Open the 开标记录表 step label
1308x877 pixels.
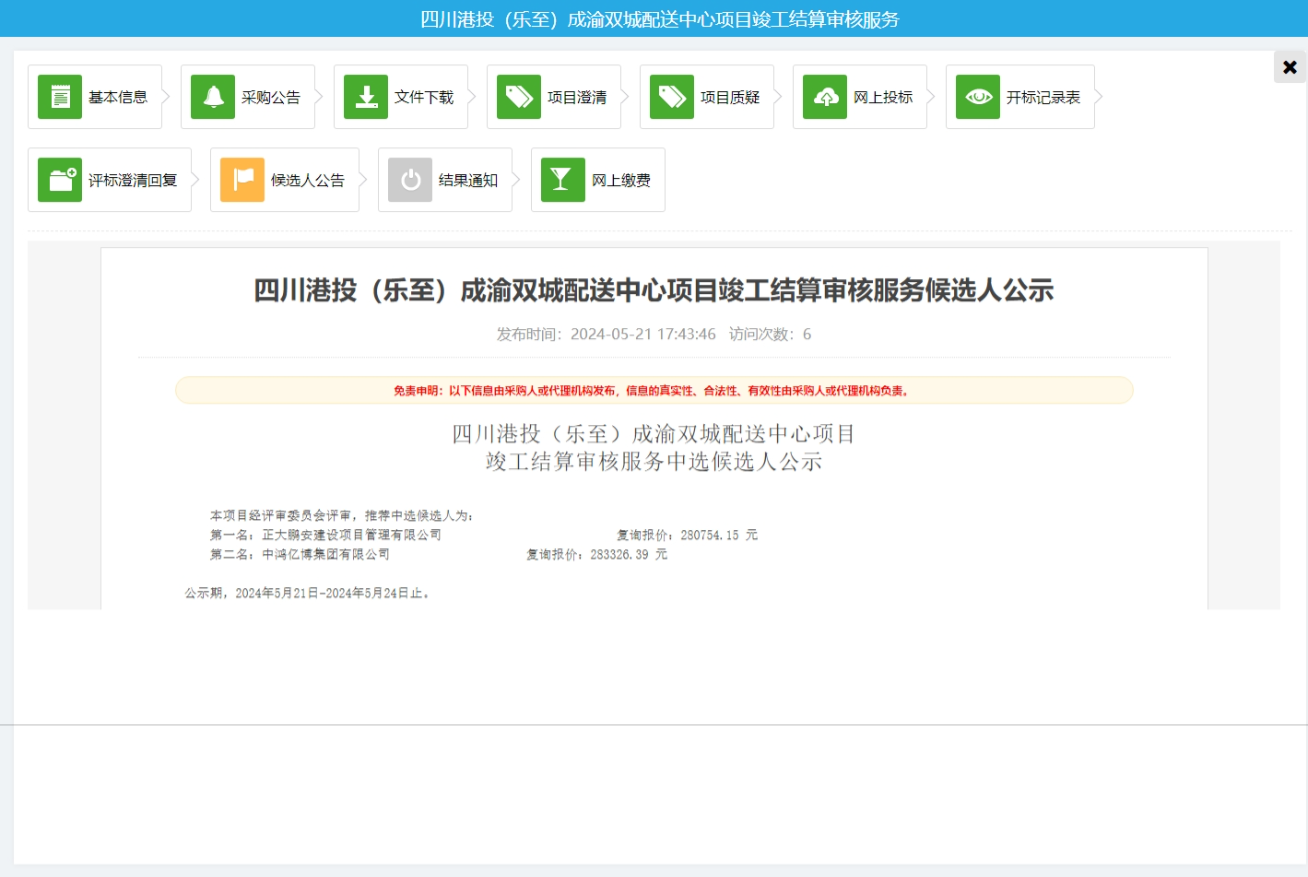[x=1043, y=97]
